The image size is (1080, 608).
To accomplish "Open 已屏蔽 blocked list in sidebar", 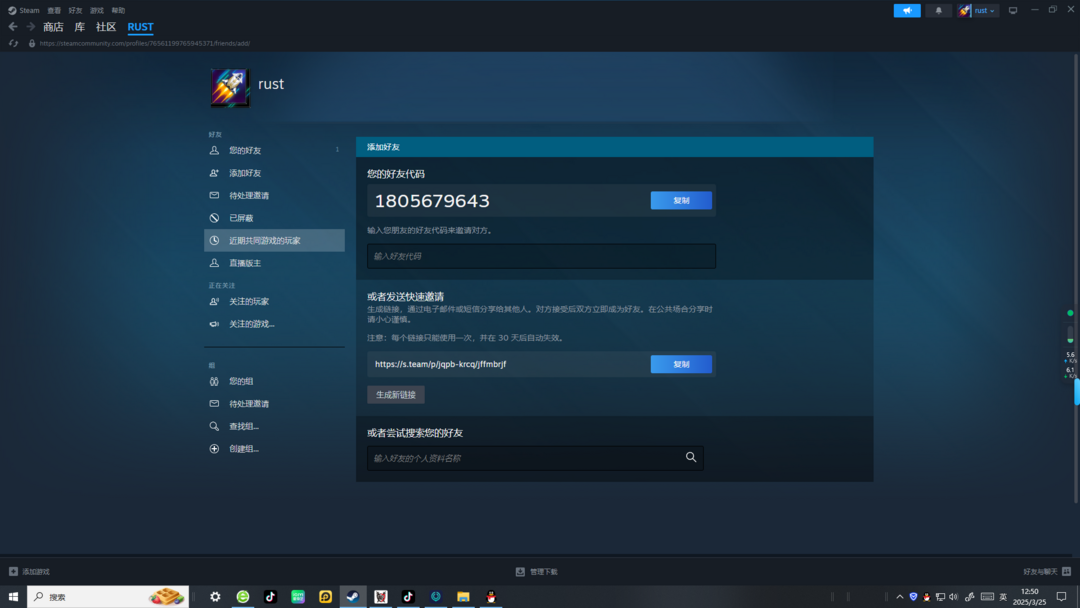I will (241, 218).
